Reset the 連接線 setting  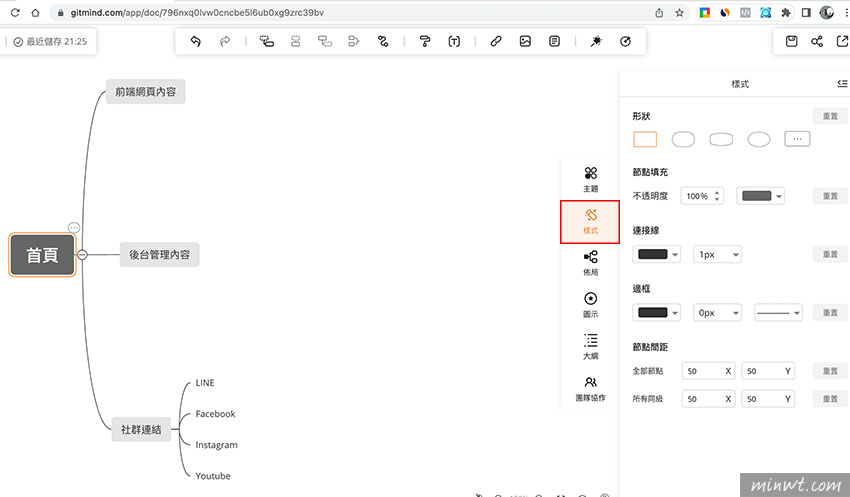pos(830,254)
